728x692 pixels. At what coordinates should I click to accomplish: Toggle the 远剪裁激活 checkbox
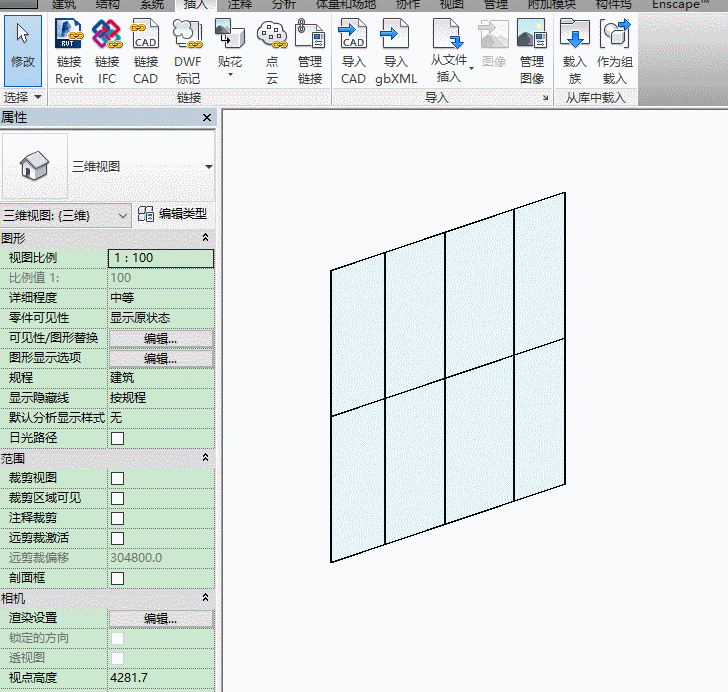point(117,538)
